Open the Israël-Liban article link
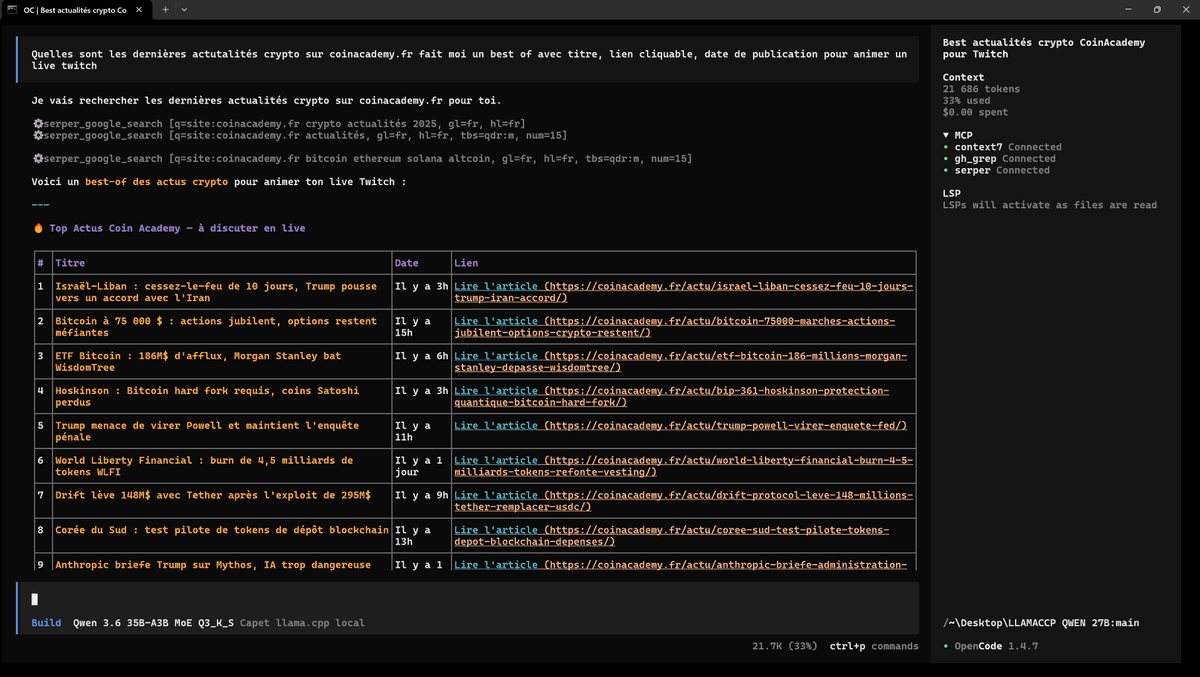The height and width of the screenshot is (677, 1200). 683,292
